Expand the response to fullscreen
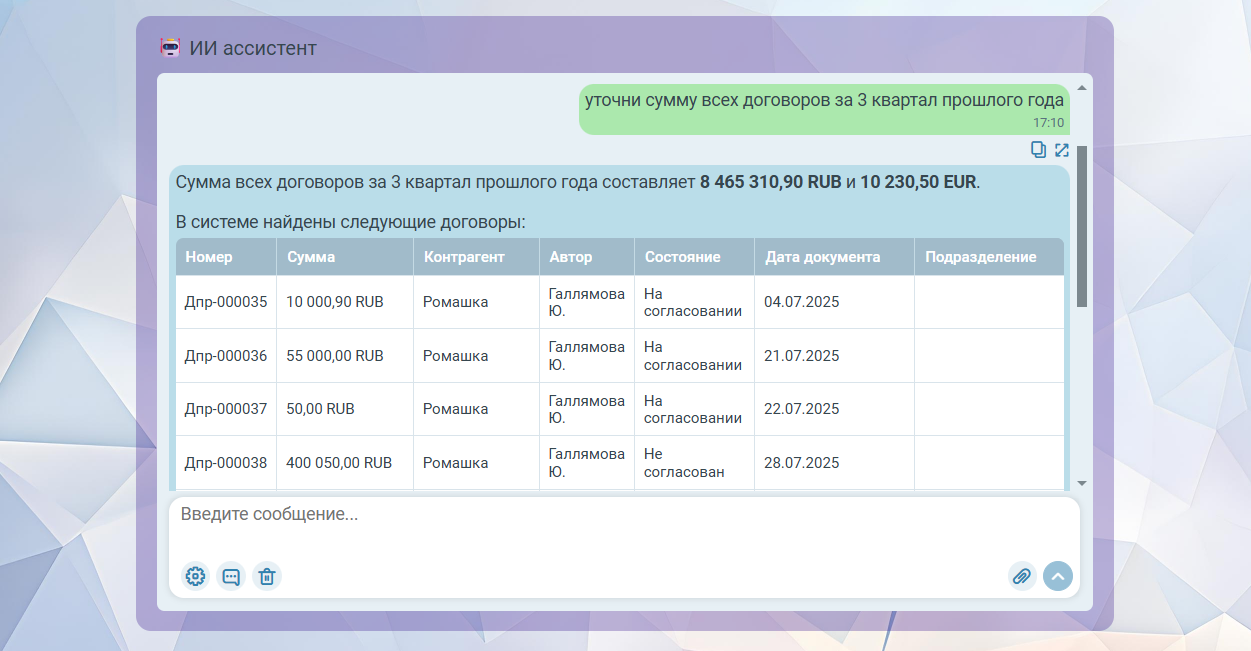The height and width of the screenshot is (651, 1251). coord(1062,150)
